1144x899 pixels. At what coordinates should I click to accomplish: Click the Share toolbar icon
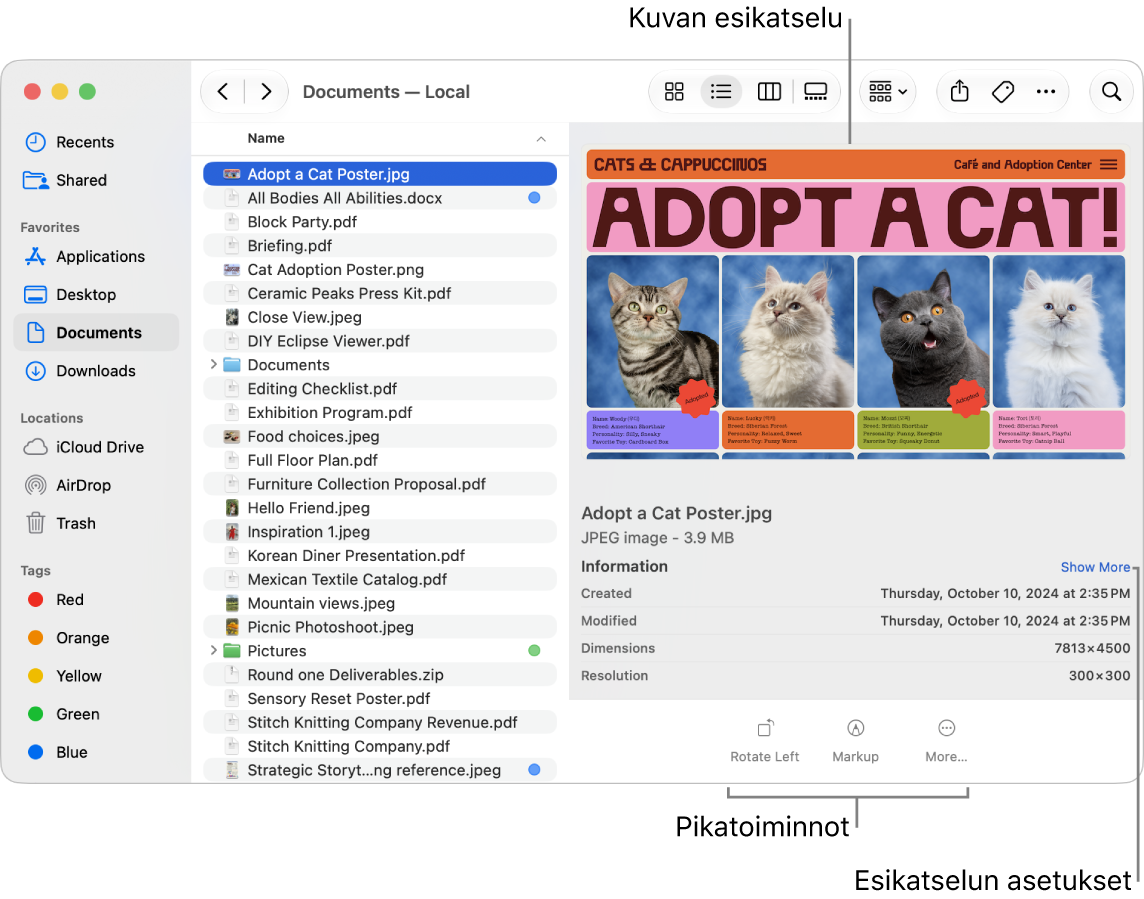[x=959, y=91]
